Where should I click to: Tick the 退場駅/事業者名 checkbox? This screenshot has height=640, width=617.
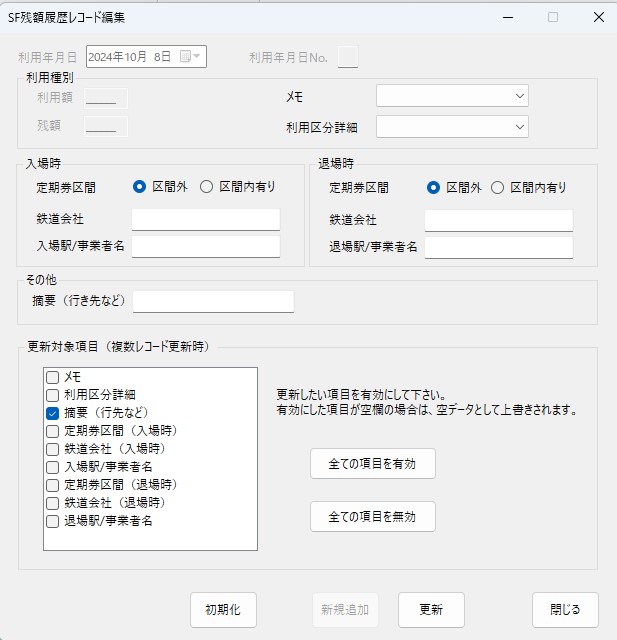[x=53, y=521]
